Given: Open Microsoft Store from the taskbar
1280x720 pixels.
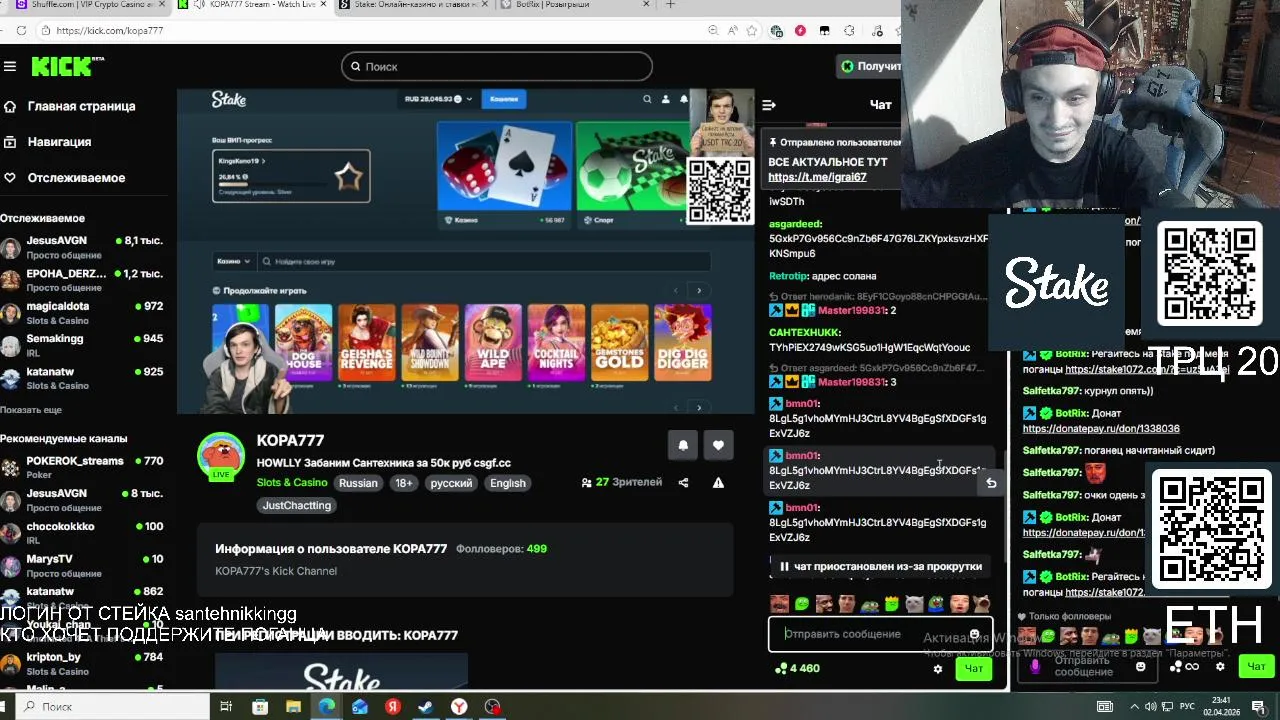Looking at the screenshot, I should (260, 707).
